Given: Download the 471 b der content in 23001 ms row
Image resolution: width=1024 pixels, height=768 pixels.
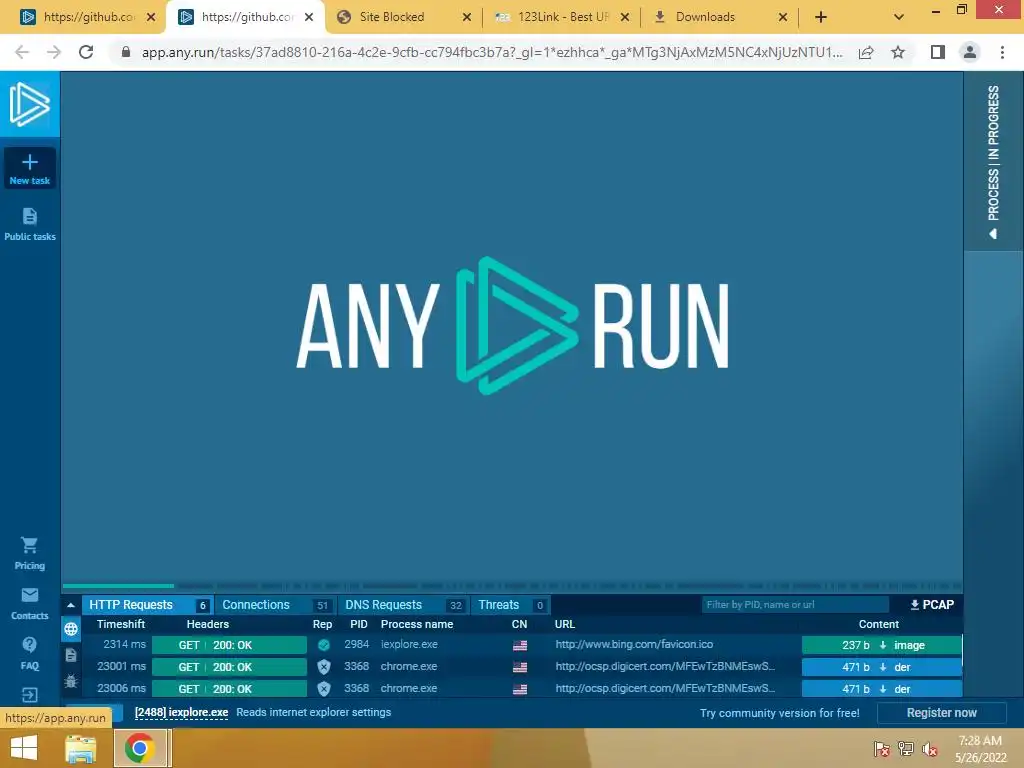Looking at the screenshot, I should (x=882, y=667).
